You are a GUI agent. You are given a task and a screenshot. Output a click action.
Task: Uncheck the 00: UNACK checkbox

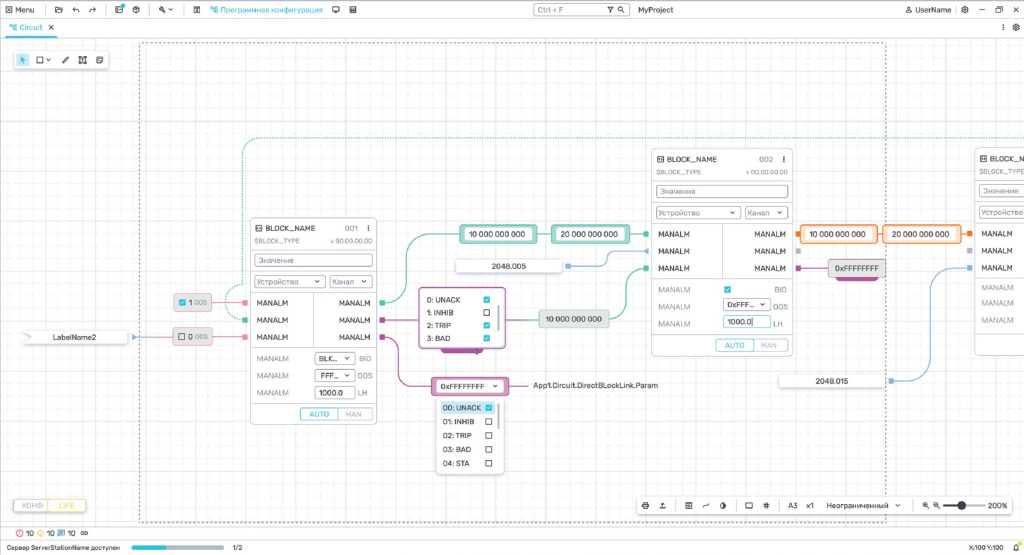point(488,408)
